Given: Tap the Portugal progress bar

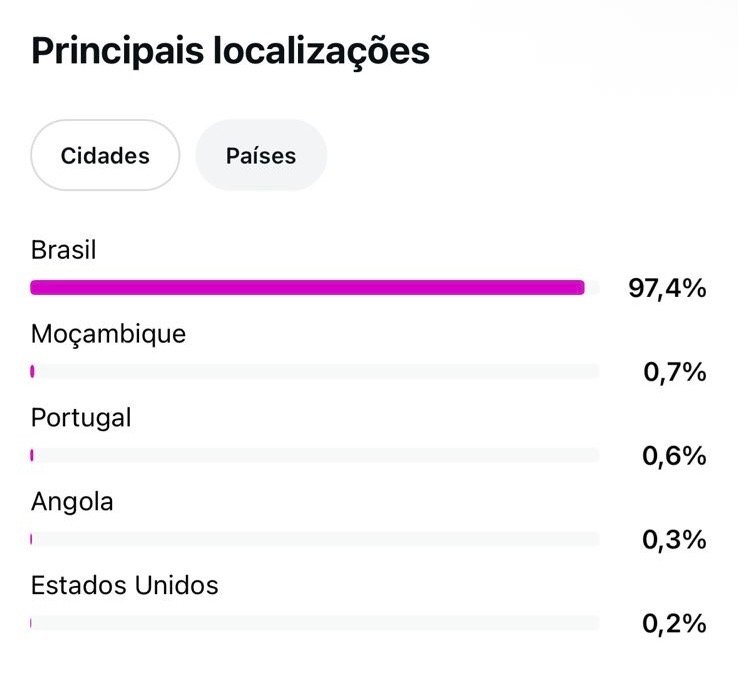Looking at the screenshot, I should click(x=315, y=455).
